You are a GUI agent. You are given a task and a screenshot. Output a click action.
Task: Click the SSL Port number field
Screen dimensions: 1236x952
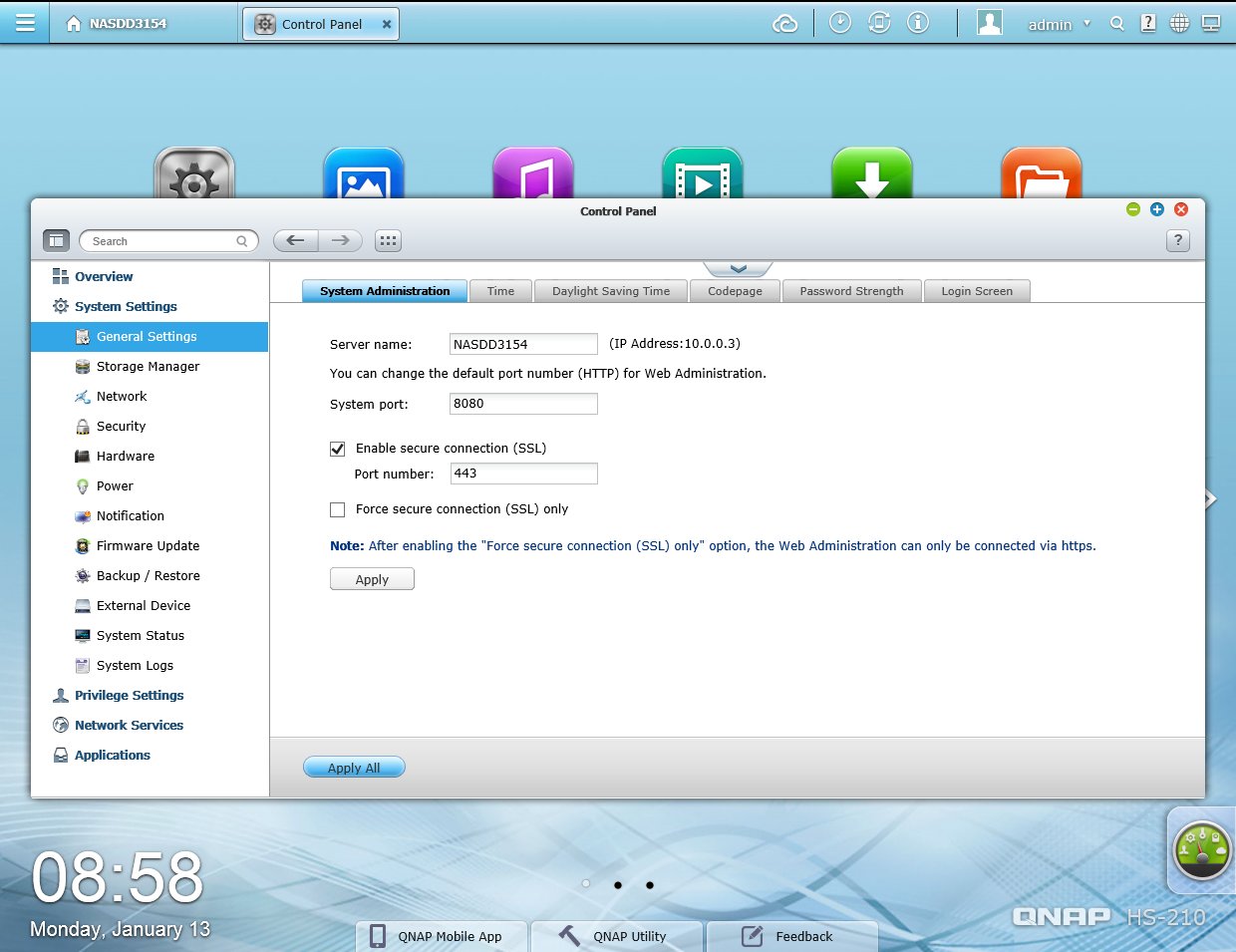tap(523, 474)
